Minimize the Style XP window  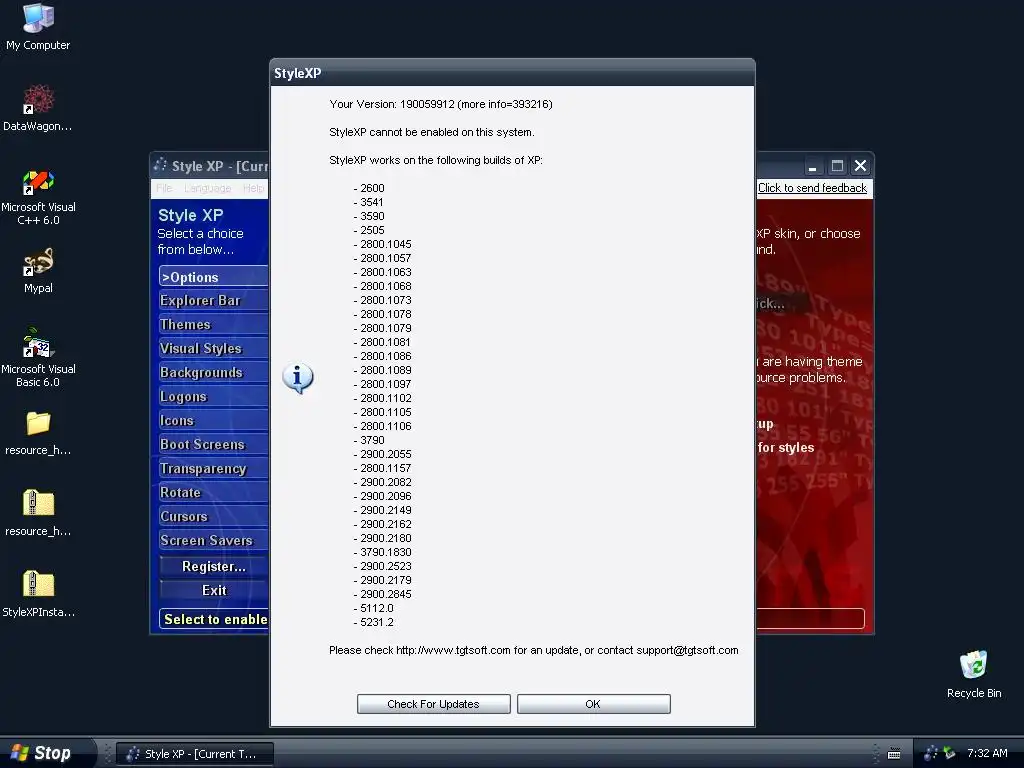pos(812,166)
